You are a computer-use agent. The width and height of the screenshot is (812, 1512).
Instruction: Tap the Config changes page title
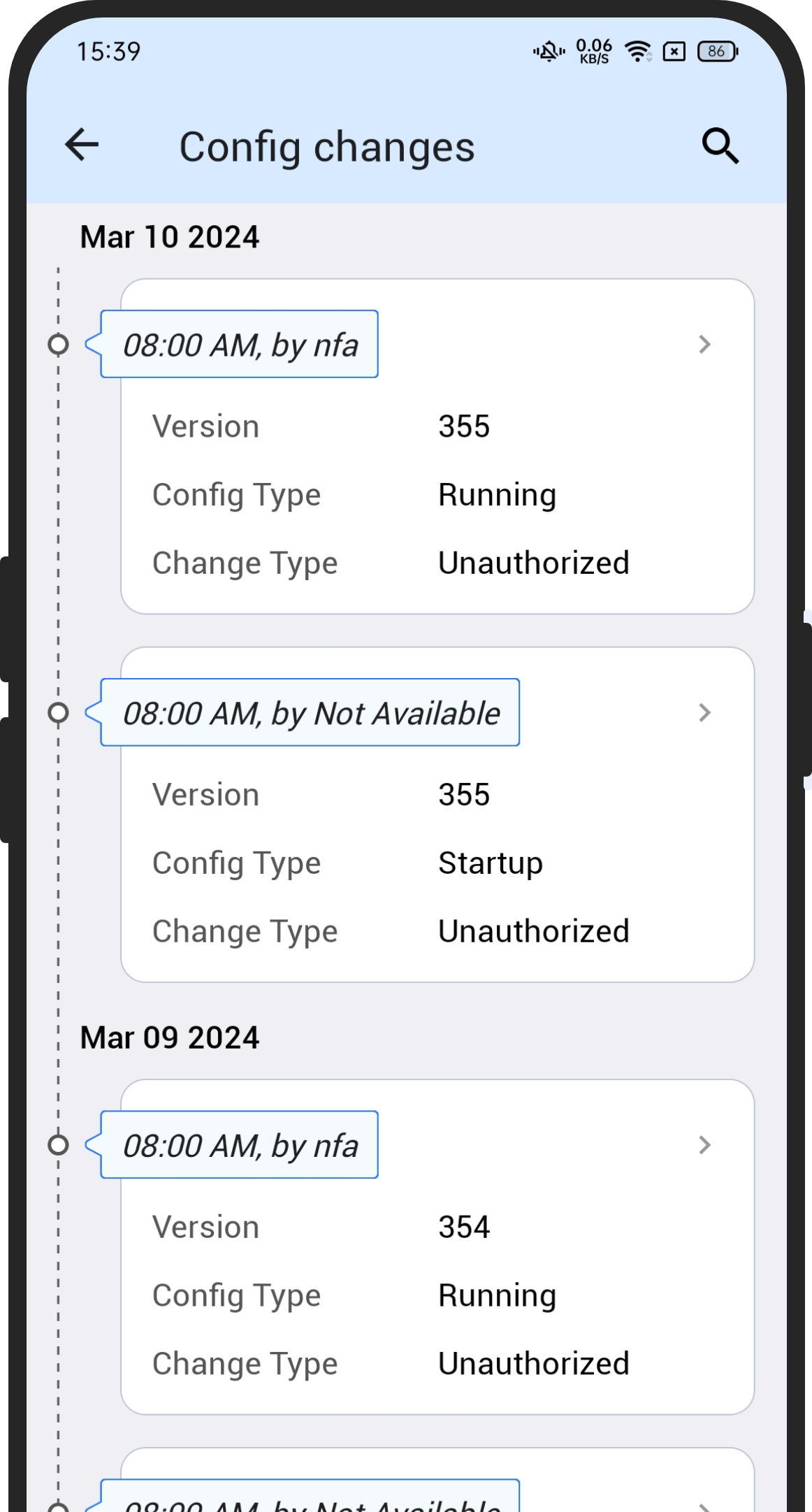(327, 147)
